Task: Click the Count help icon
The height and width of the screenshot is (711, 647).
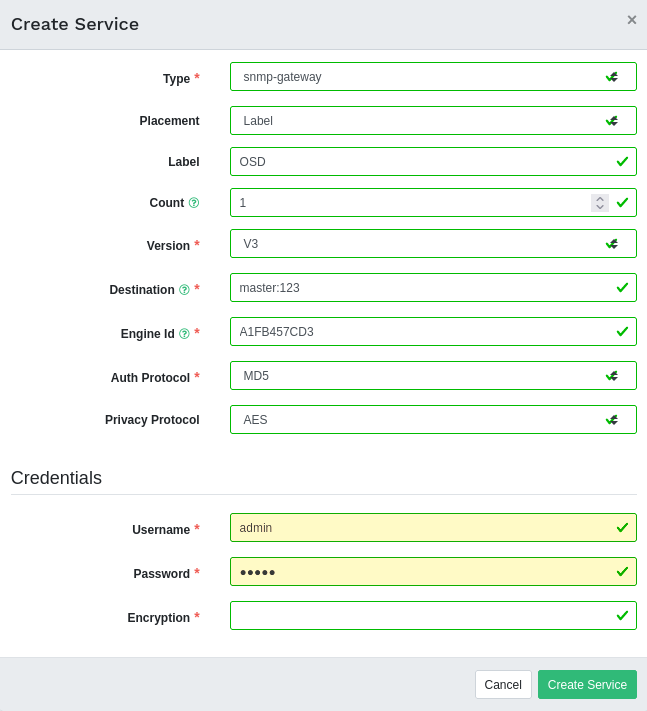Action: click(x=194, y=203)
